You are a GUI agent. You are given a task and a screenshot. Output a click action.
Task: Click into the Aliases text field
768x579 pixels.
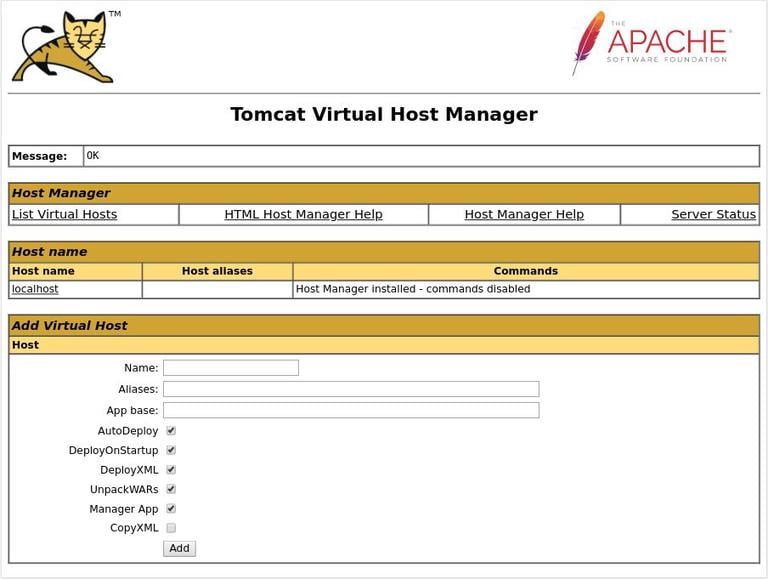[350, 389]
